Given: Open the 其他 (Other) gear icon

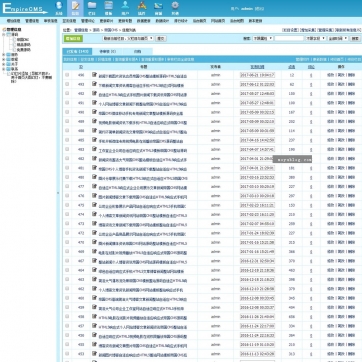Looking at the screenshot, I should (175, 8).
